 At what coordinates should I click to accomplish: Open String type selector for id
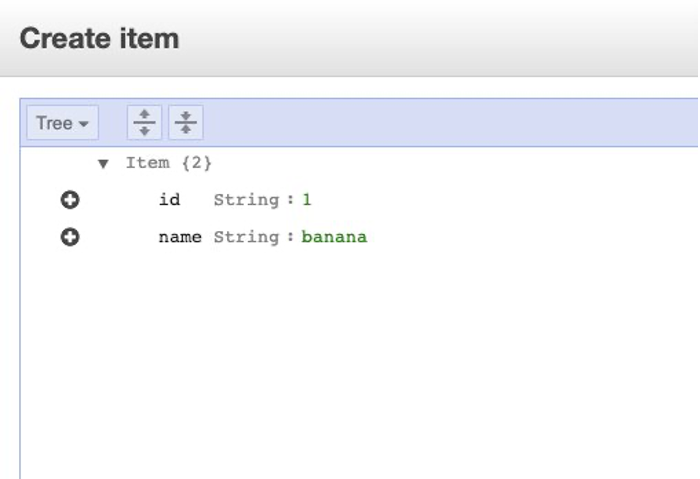pyautogui.click(x=246, y=200)
